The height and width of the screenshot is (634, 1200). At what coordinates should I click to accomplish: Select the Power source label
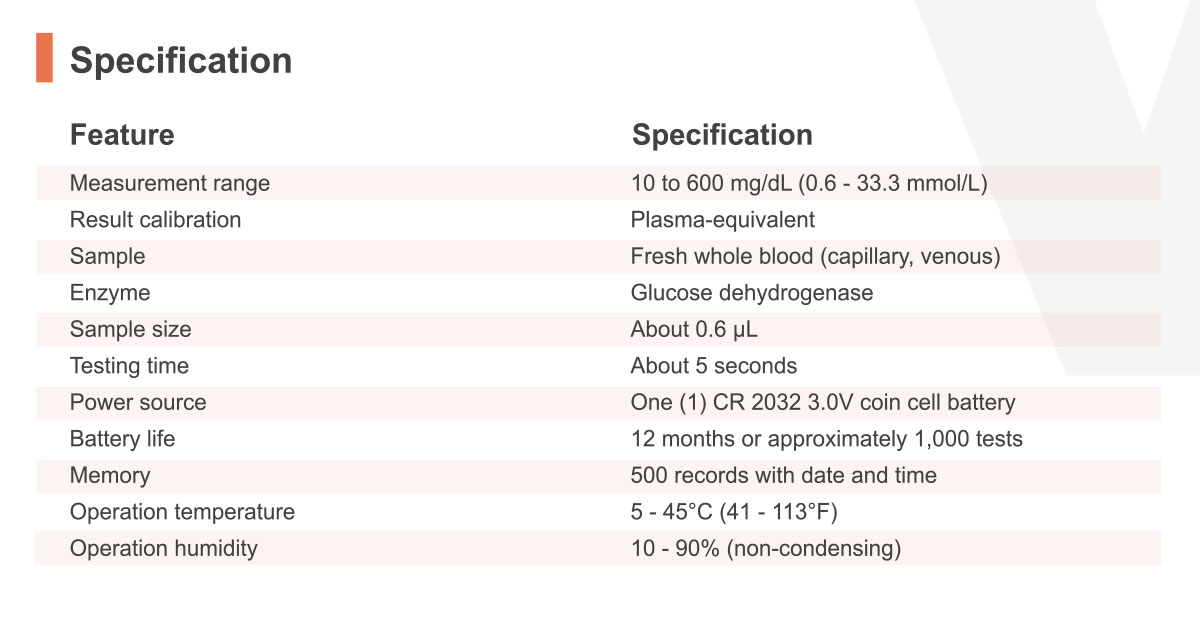[x=138, y=403]
